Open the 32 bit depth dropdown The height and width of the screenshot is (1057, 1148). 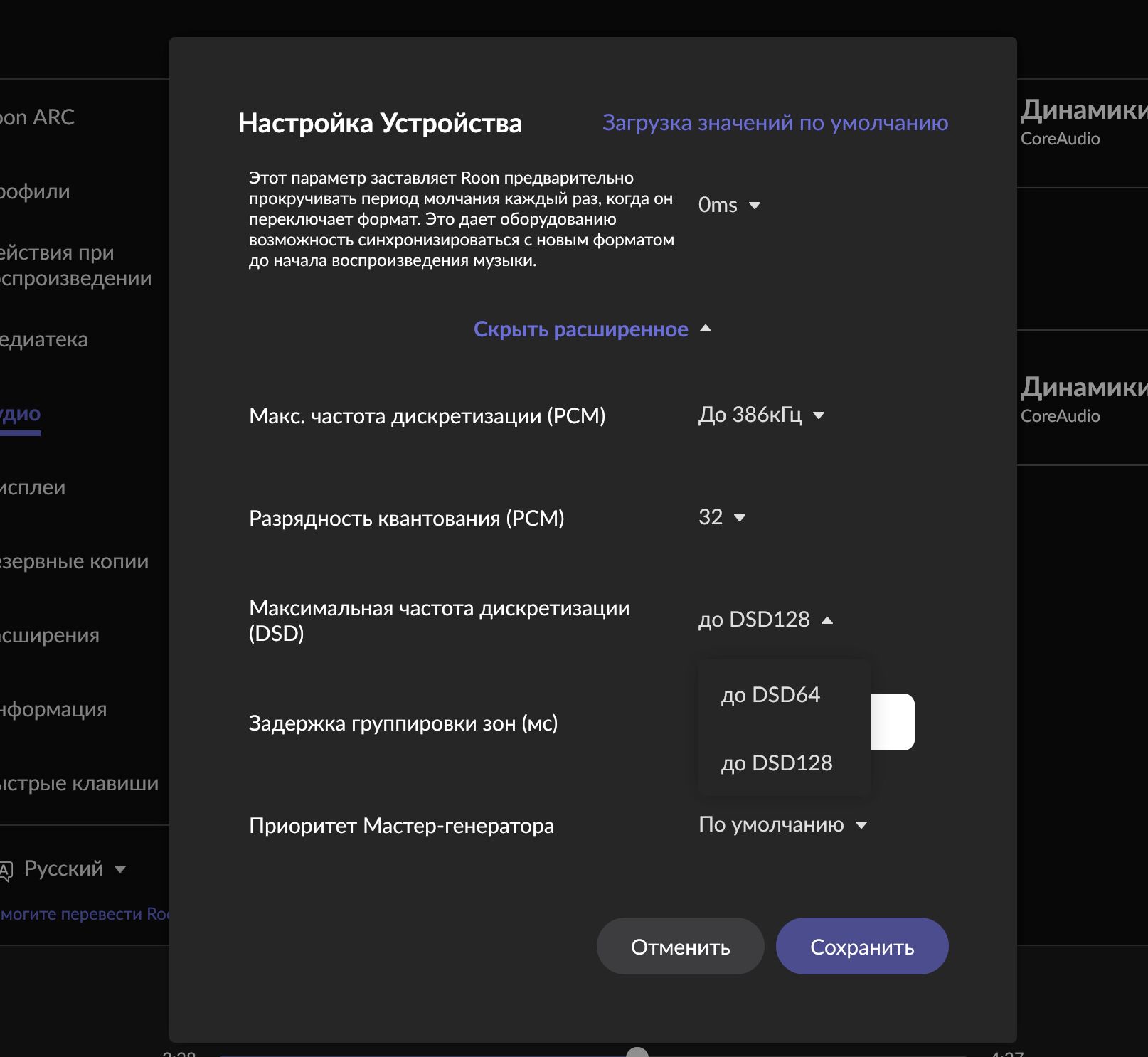pos(721,518)
